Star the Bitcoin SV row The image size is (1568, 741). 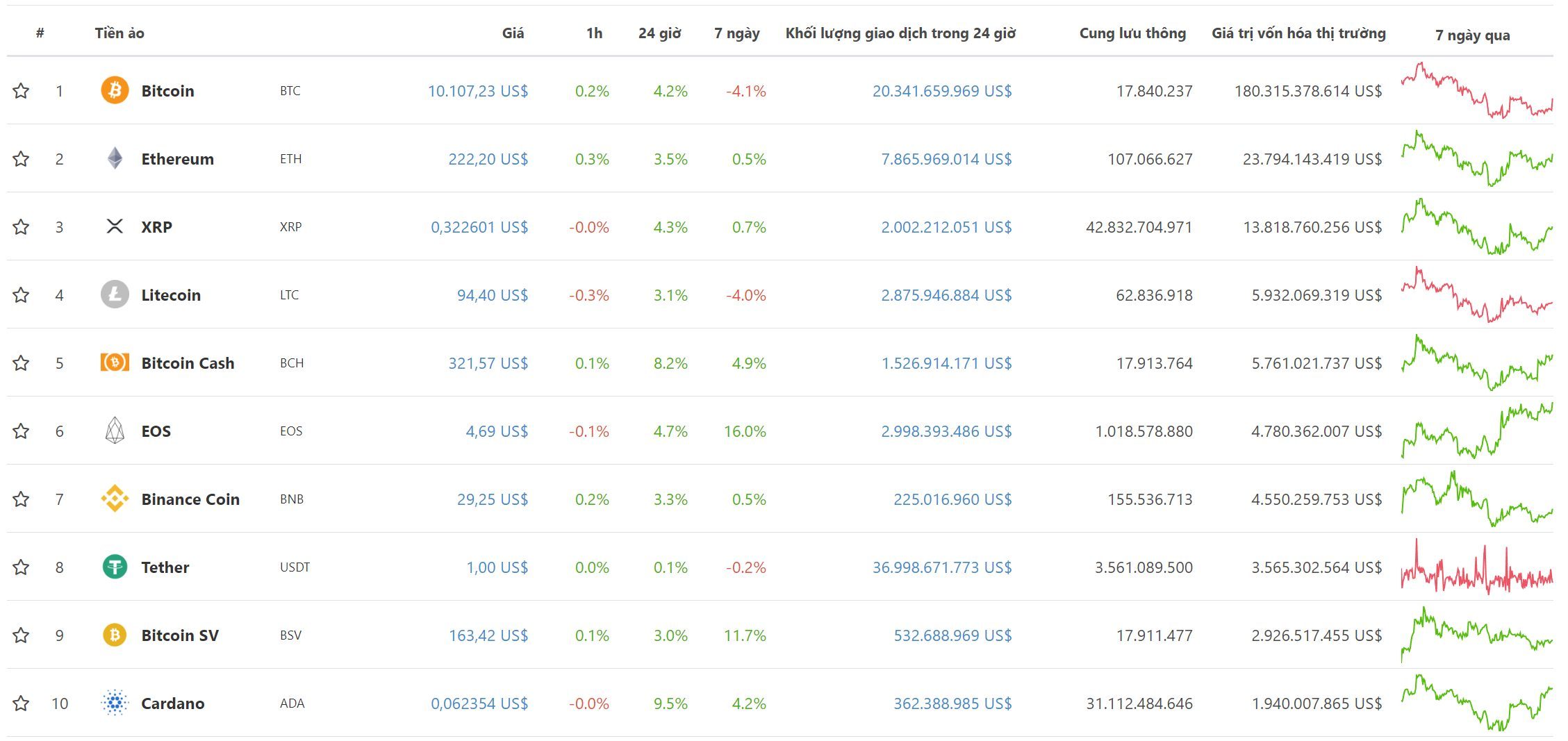pos(21,635)
